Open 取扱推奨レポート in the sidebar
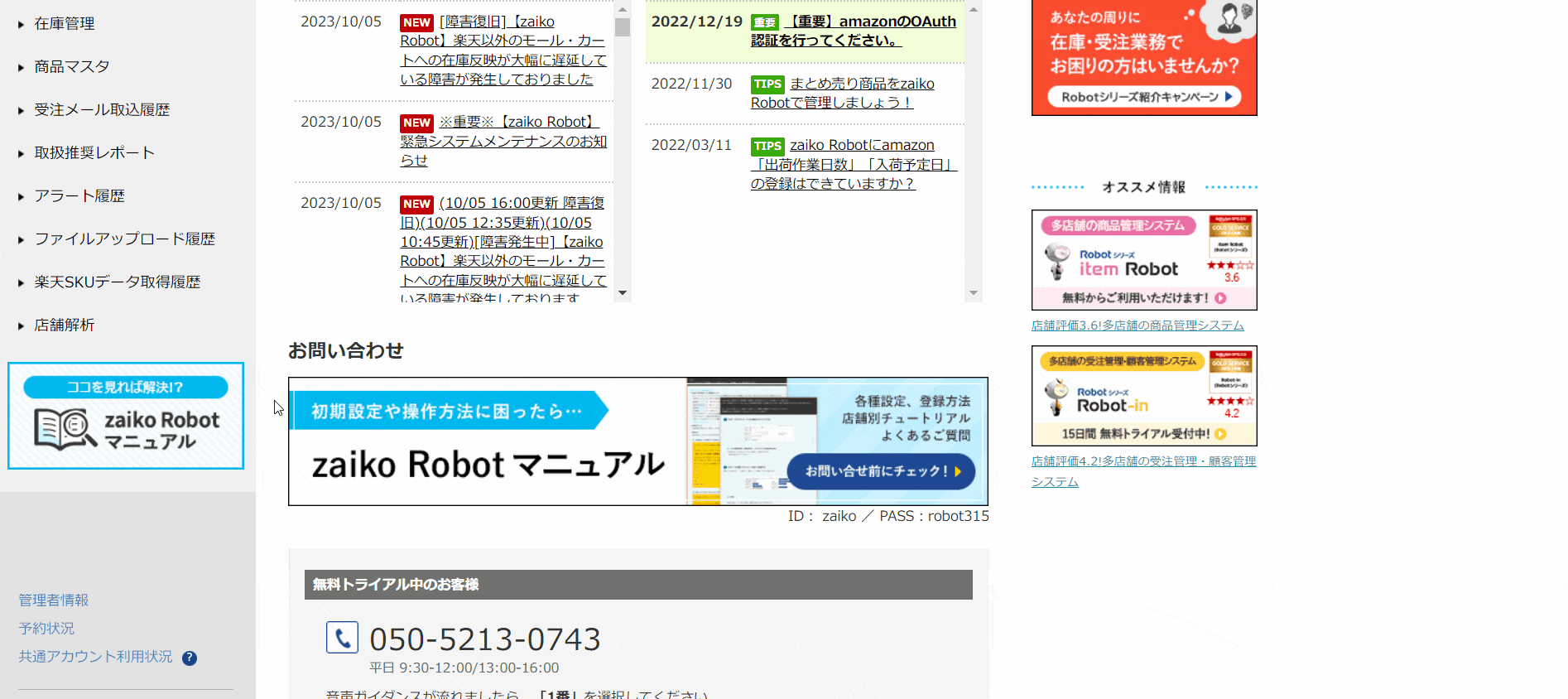 (x=94, y=153)
